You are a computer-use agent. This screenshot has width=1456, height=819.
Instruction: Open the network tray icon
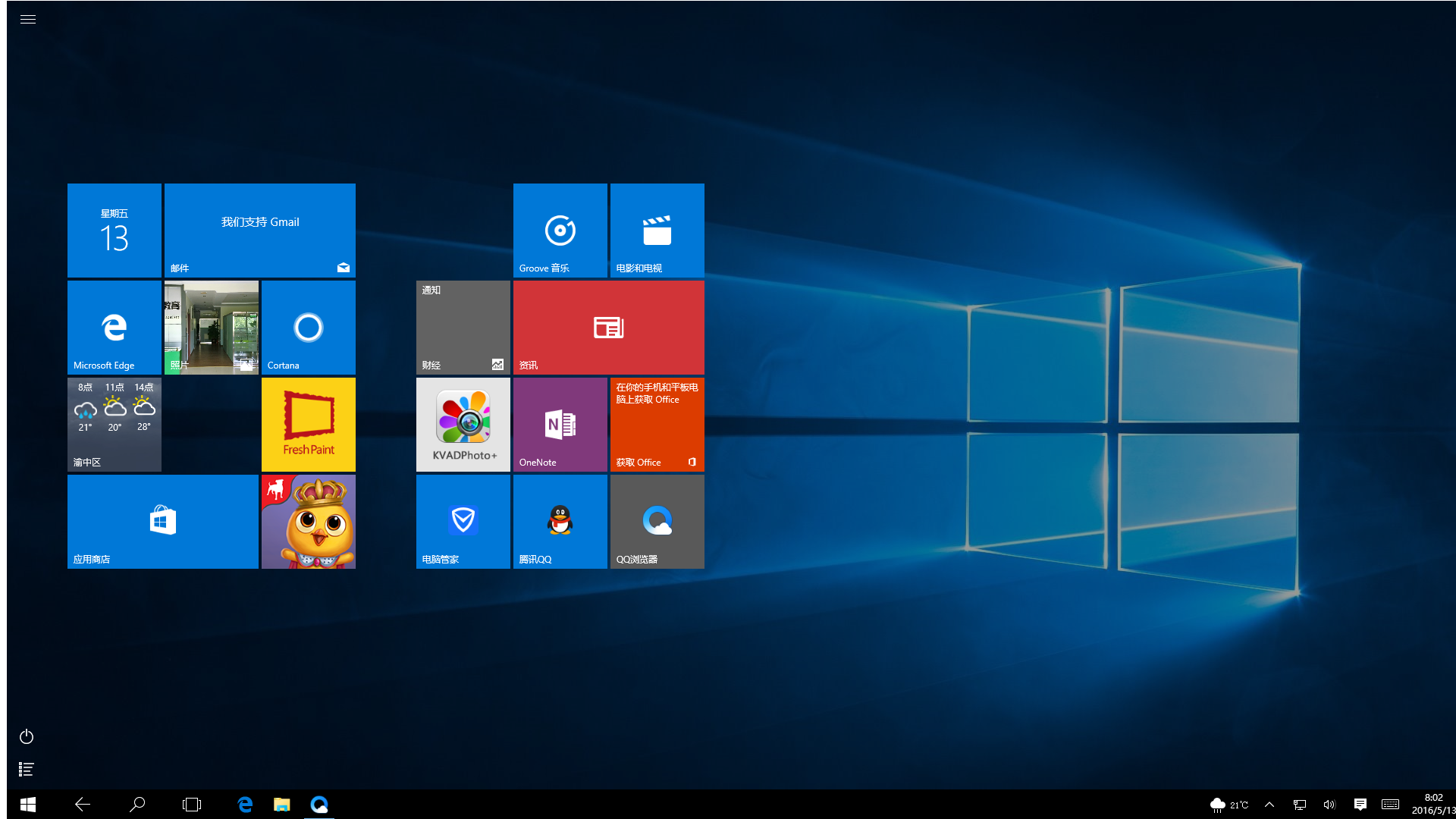click(1300, 805)
